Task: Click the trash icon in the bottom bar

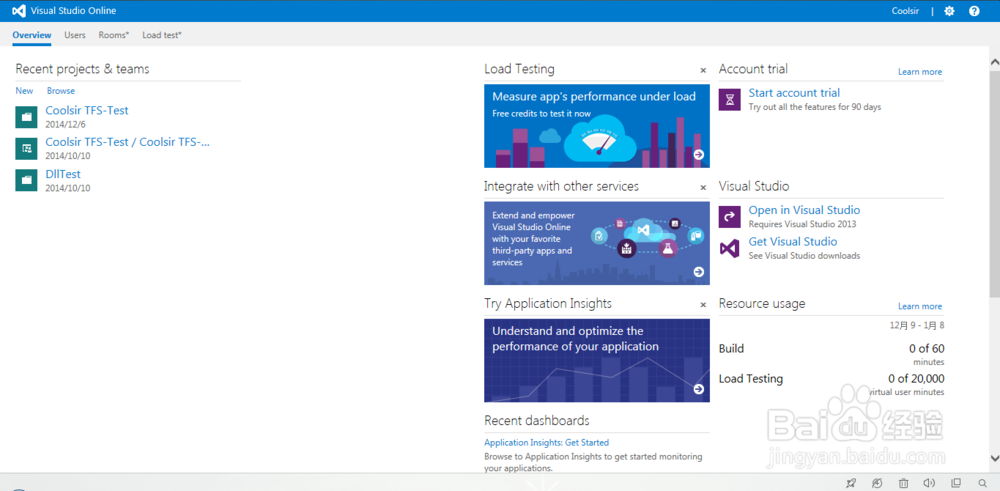Action: tap(904, 483)
